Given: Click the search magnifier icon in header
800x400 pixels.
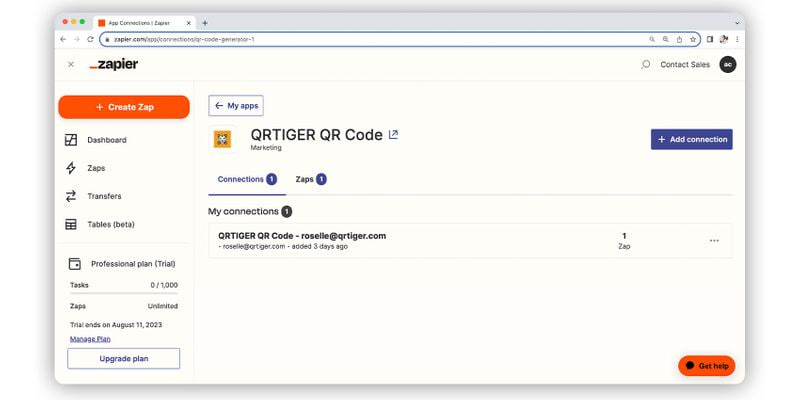Looking at the screenshot, I should 645,64.
